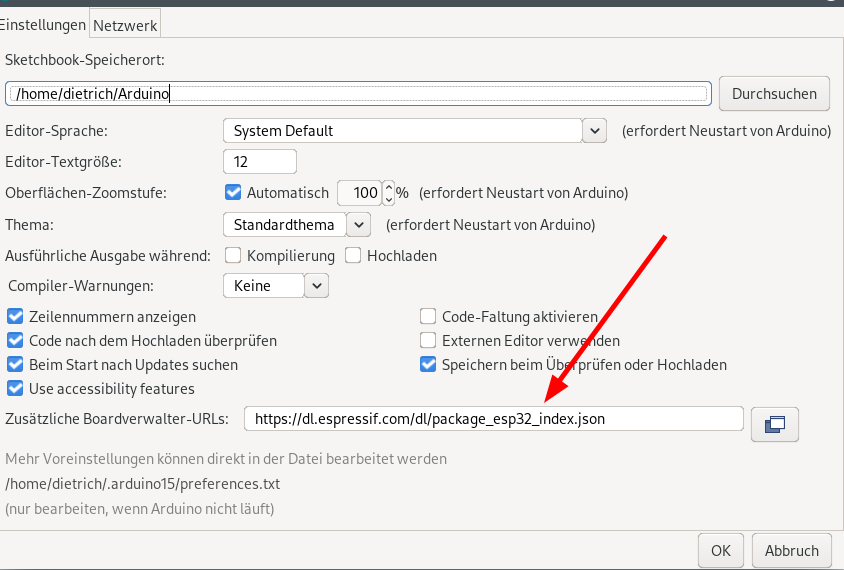
Task: Disable Zeilennummern anzeigen
Action: click(15, 316)
